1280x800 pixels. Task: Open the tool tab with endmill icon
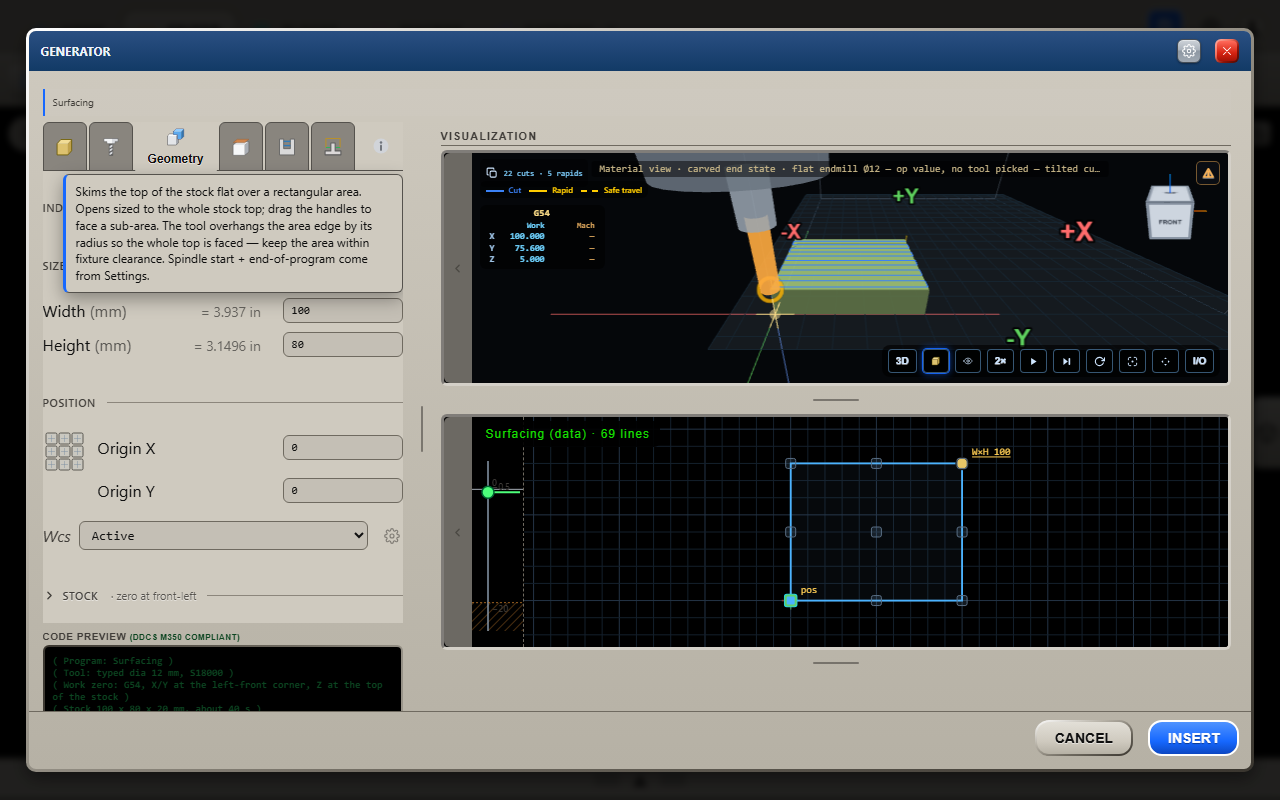click(x=110, y=147)
